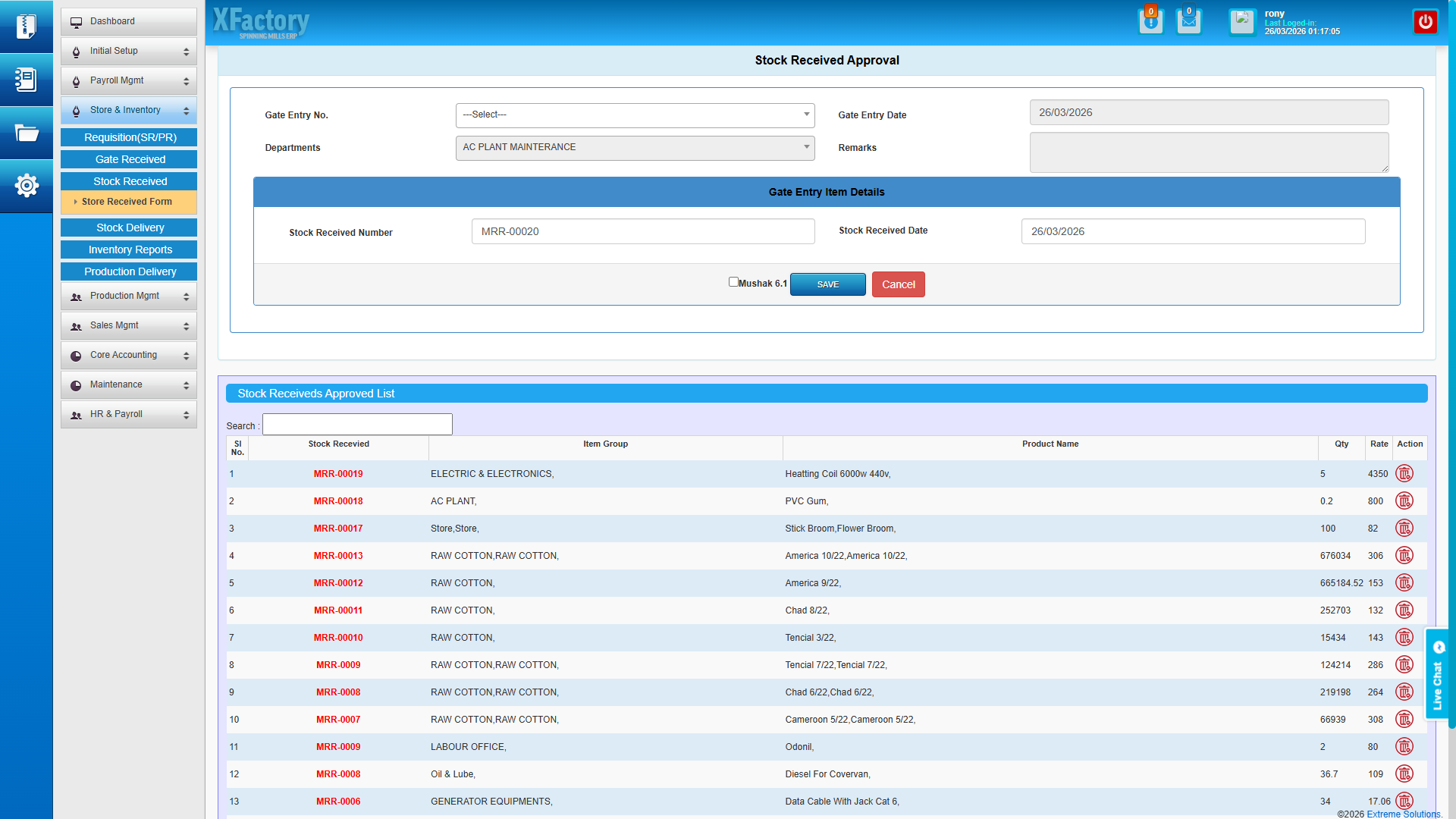
Task: Click the red power logout icon
Action: point(1425,21)
